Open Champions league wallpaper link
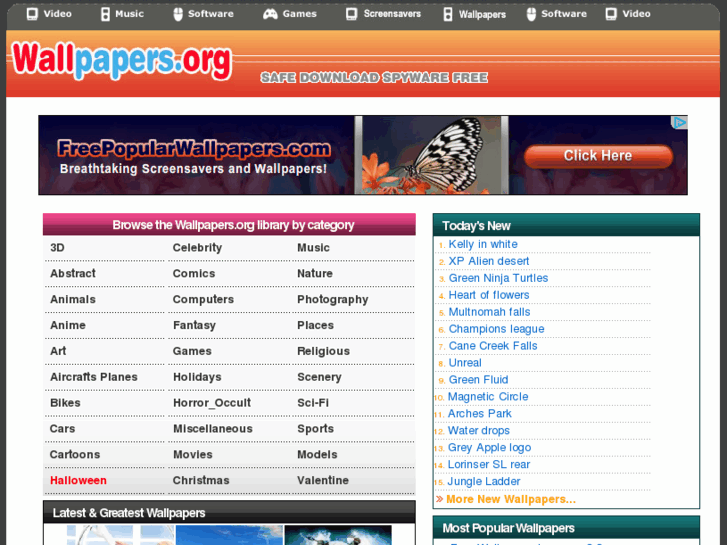Screen dimensions: 727x545 [x=496, y=329]
